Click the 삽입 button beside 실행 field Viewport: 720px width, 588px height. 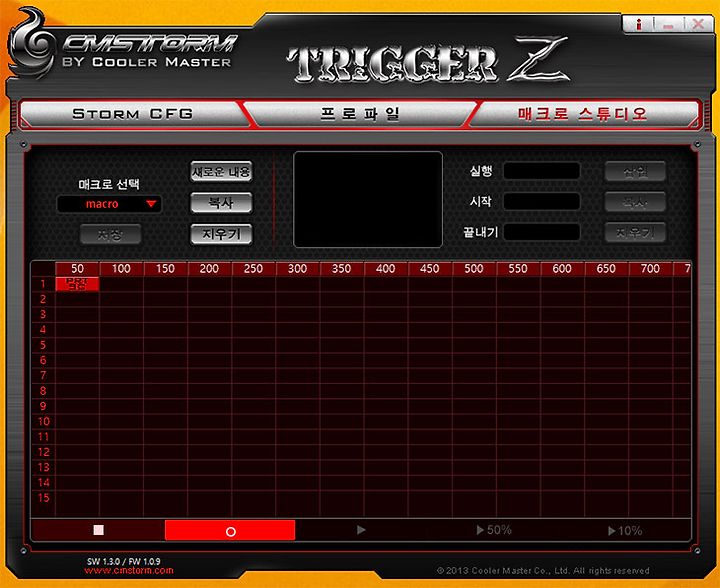point(636,171)
